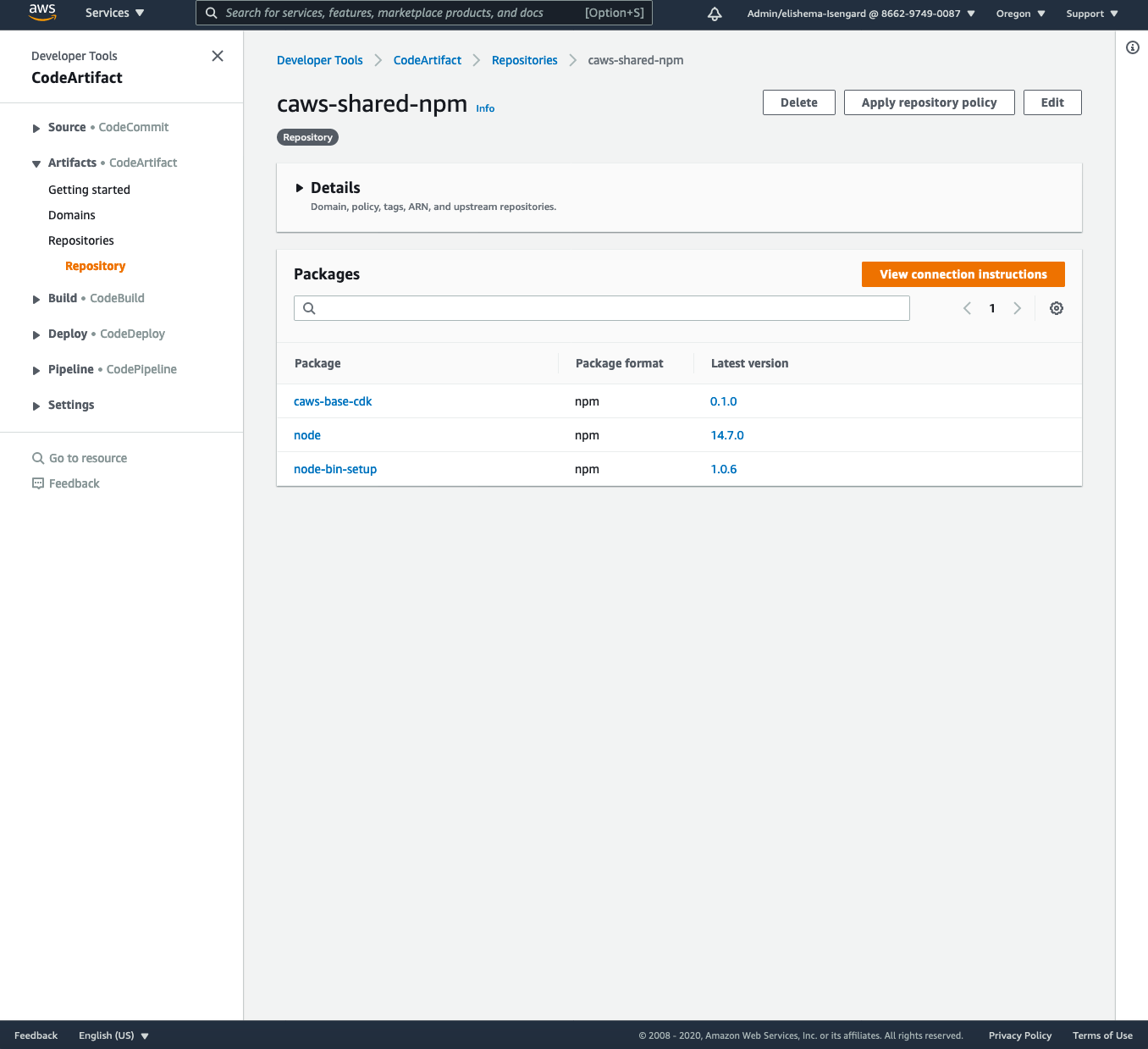Open version 14.7.0 of node
Screen dimensions: 1148x1049
[727, 435]
